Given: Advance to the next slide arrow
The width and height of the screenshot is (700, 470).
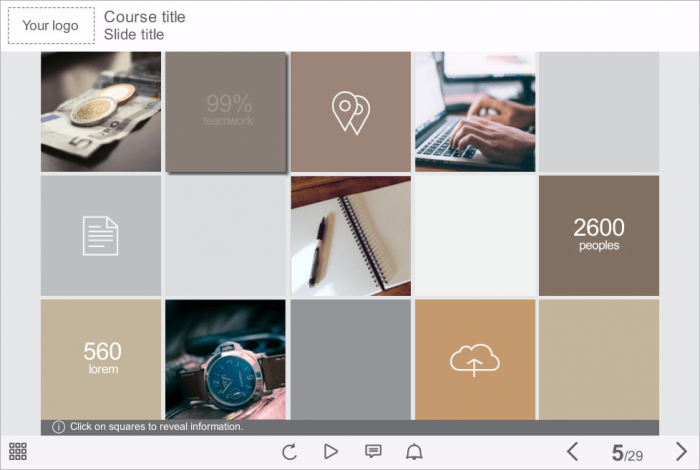Looking at the screenshot, I should (681, 451).
